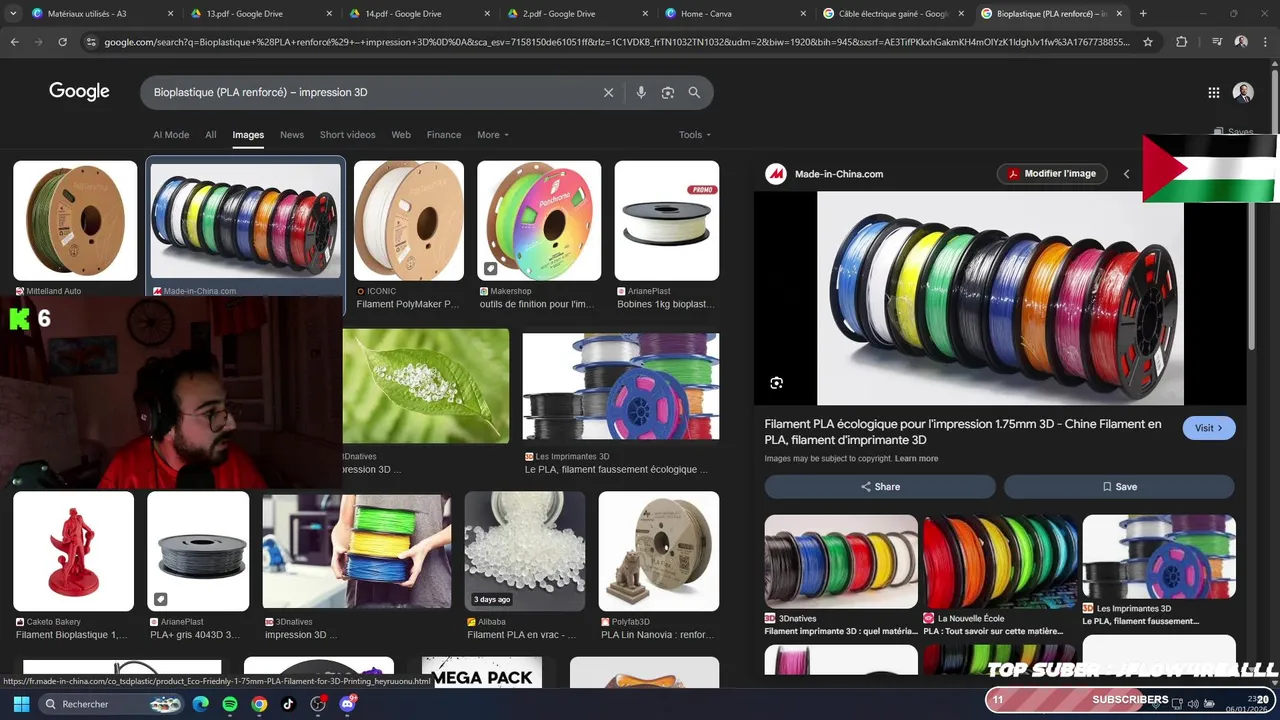Open Chrome extensions puzzle icon
This screenshot has width=1280, height=720.
pos(1181,42)
